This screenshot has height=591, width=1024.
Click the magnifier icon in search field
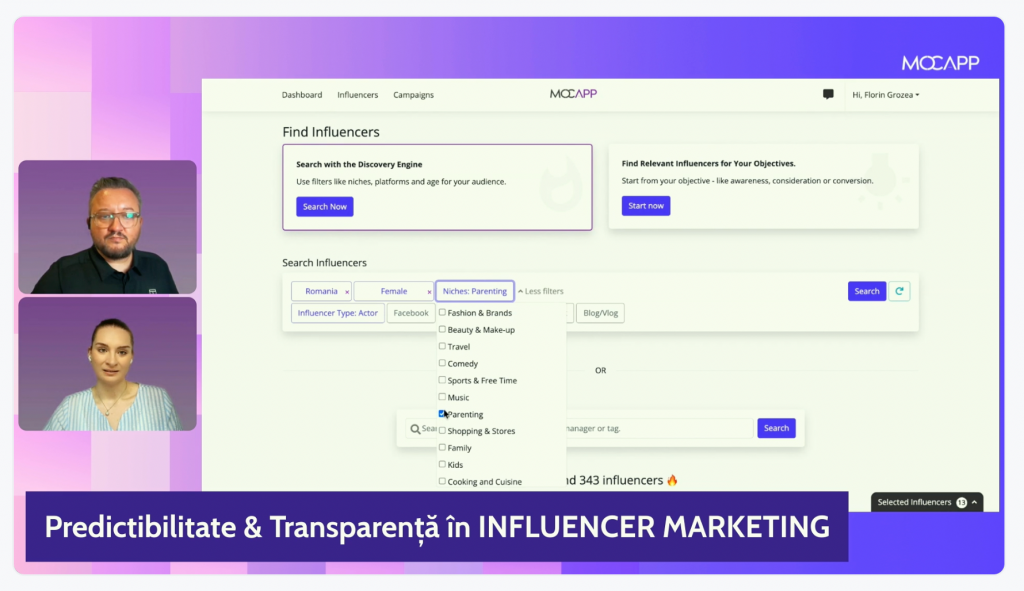(415, 429)
